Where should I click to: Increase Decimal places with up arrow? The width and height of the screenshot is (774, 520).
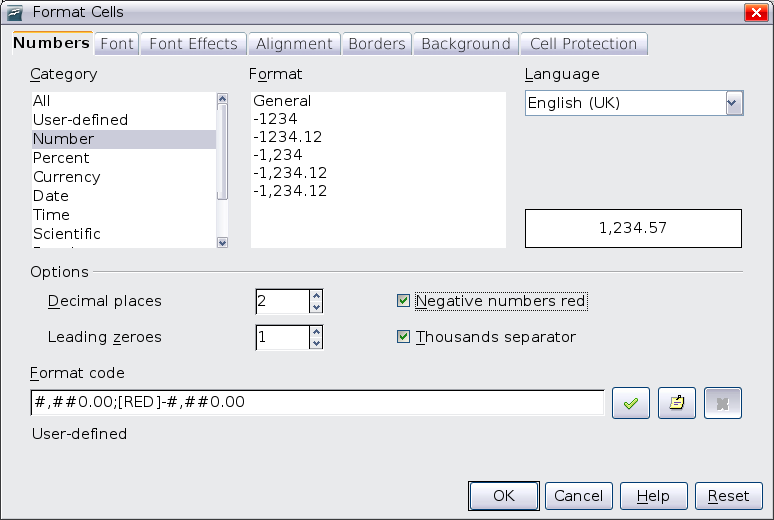(x=316, y=295)
